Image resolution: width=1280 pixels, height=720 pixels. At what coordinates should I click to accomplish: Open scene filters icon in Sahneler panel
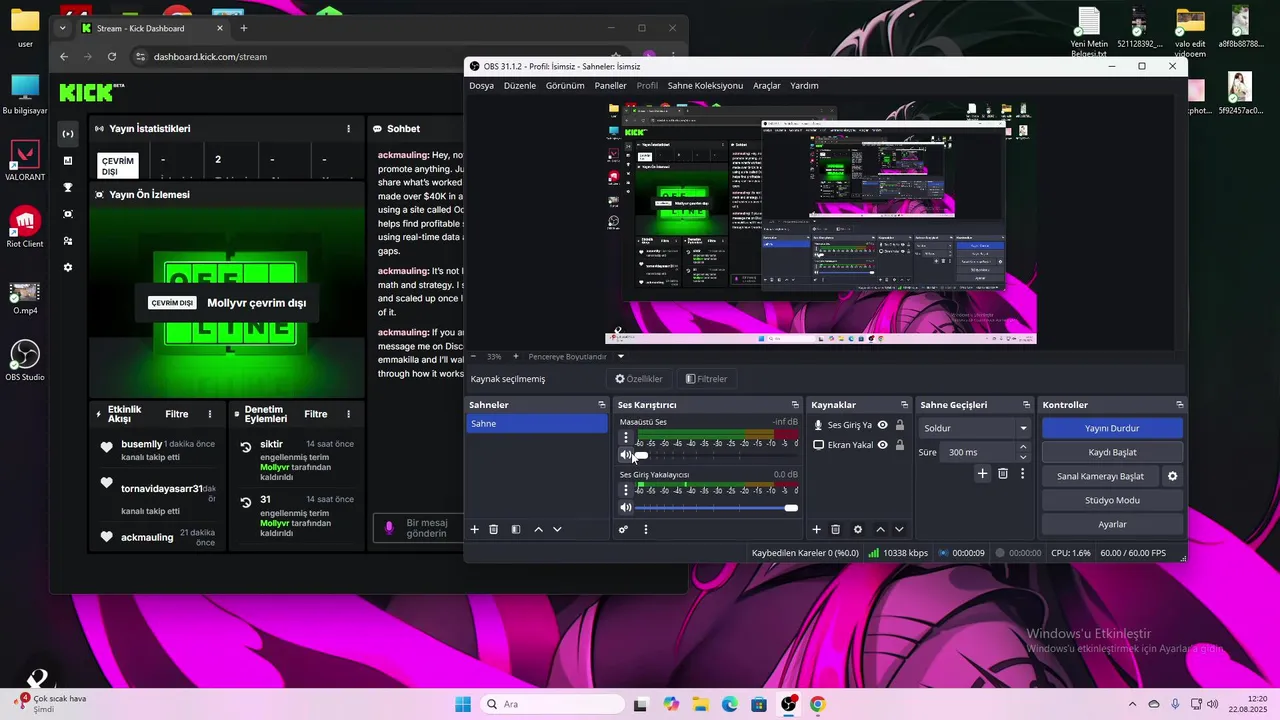(516, 529)
